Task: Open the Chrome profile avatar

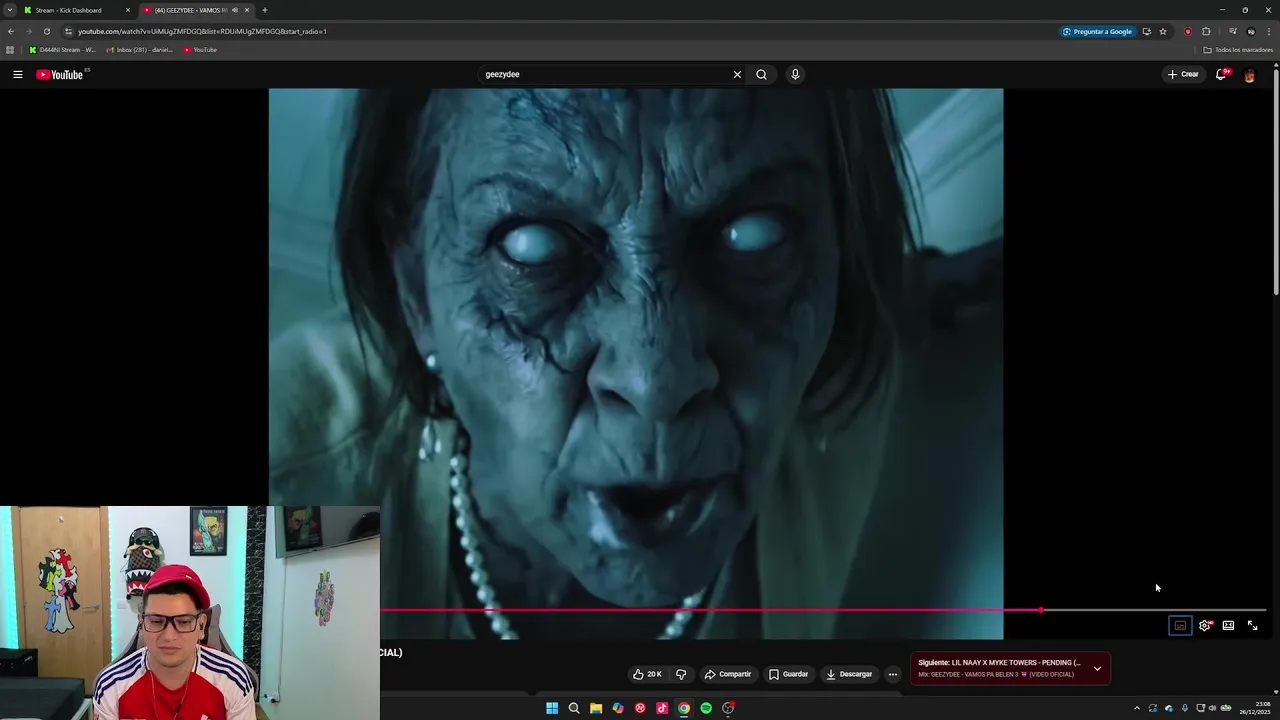Action: pyautogui.click(x=1250, y=31)
